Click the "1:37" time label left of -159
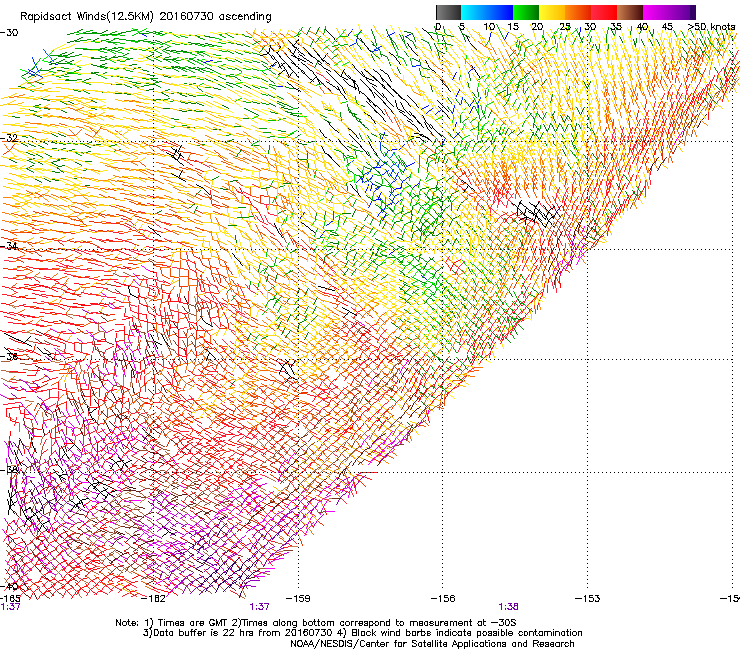The width and height of the screenshot is (740, 650). pos(260,607)
